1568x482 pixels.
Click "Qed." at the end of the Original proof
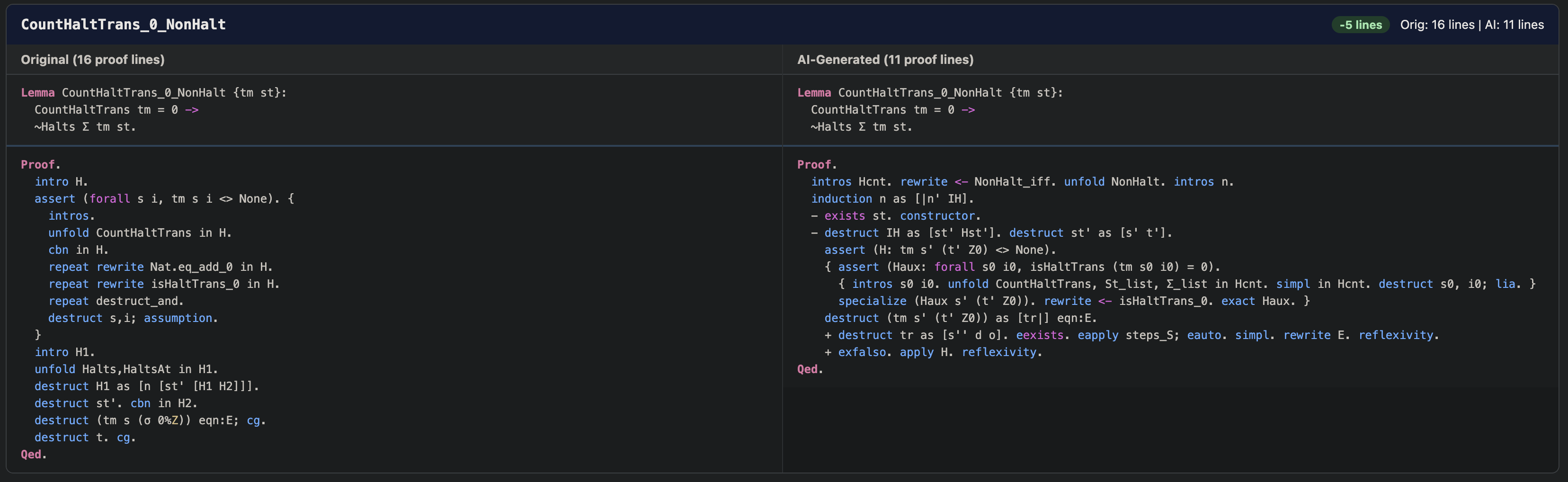click(x=34, y=454)
